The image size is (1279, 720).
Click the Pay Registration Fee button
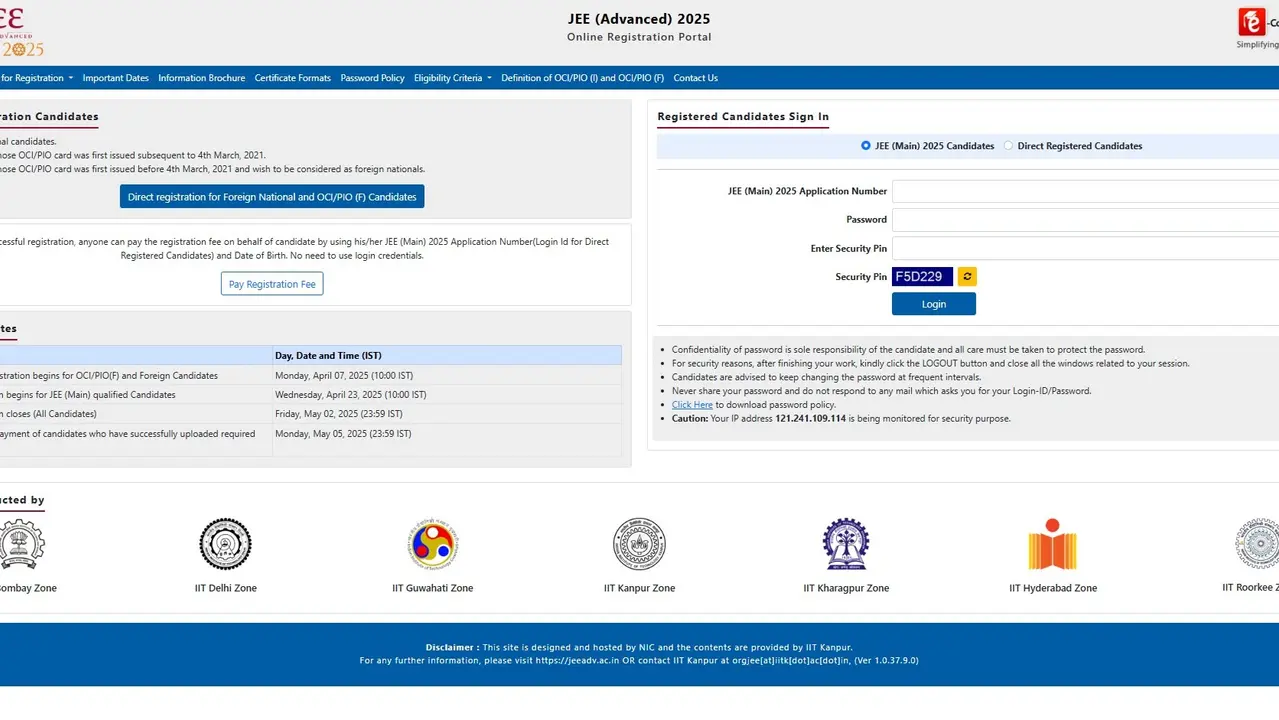[x=271, y=283]
